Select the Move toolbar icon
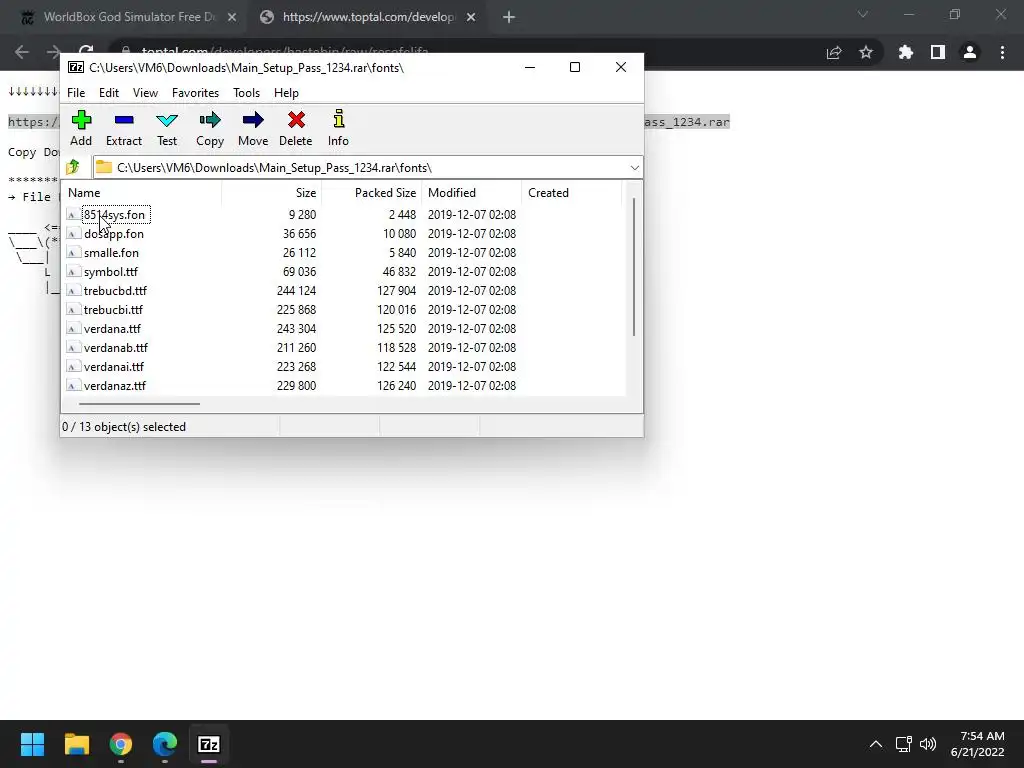This screenshot has height=768, width=1024. click(253, 128)
